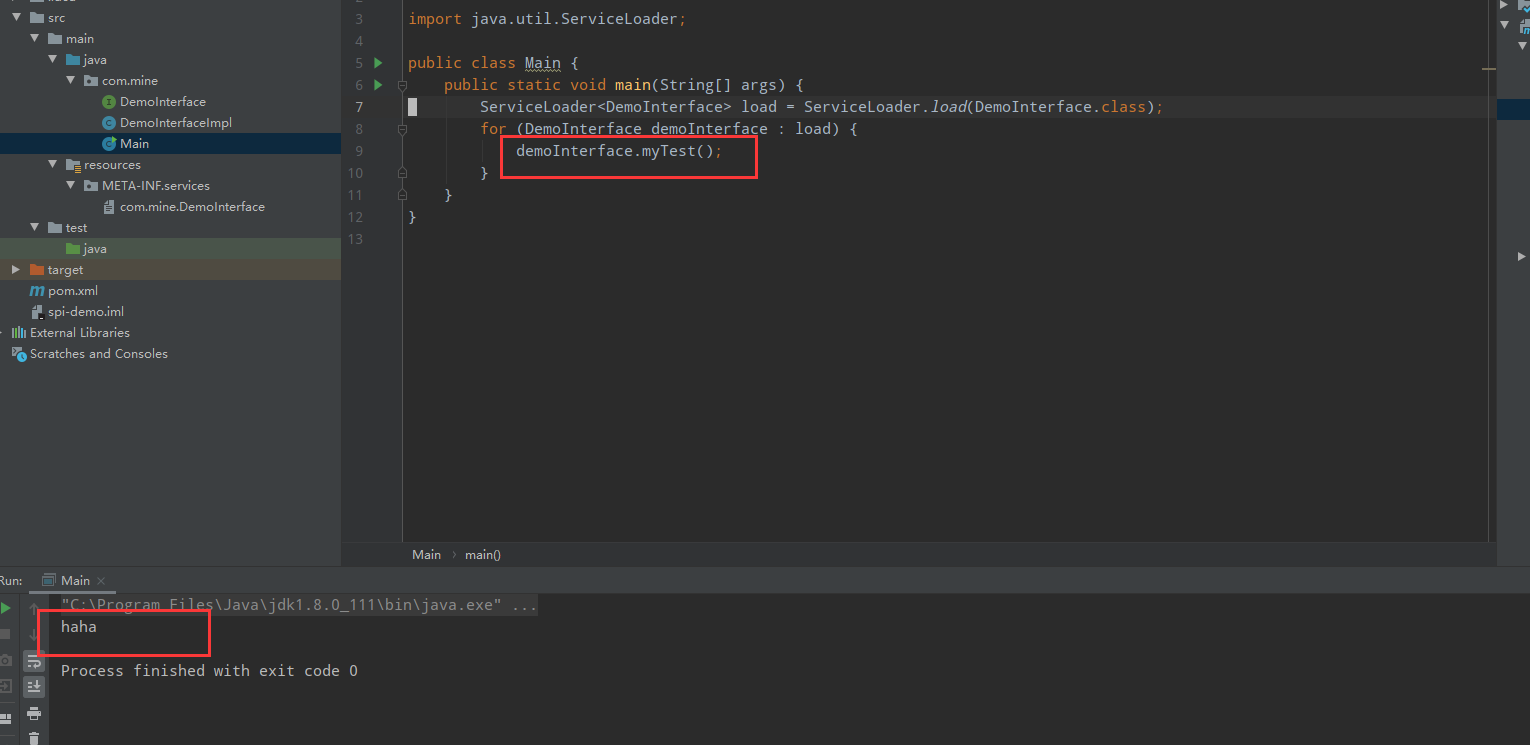The width and height of the screenshot is (1530, 745).
Task: Collapse the META-INF.services folder
Action: [70, 186]
